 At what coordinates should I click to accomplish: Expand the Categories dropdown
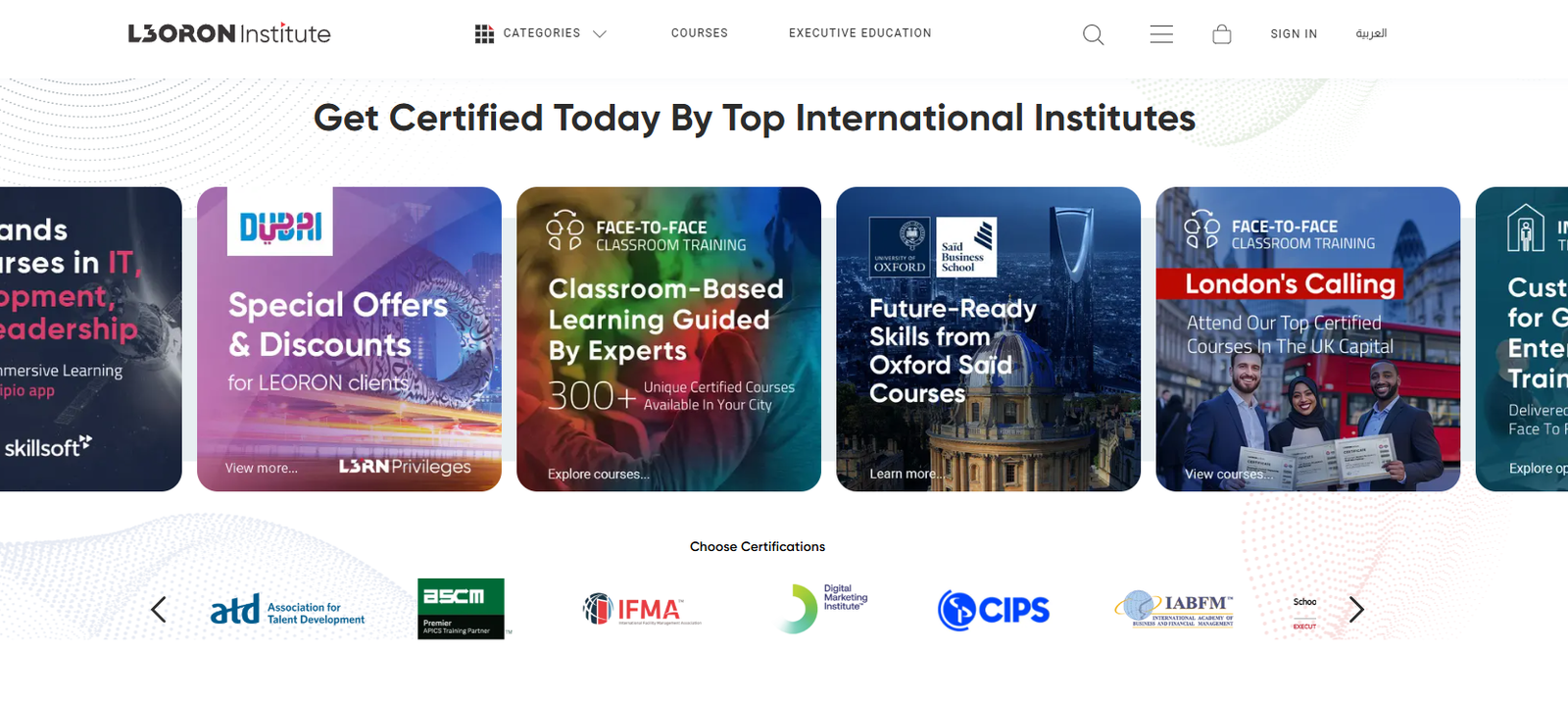click(x=541, y=33)
